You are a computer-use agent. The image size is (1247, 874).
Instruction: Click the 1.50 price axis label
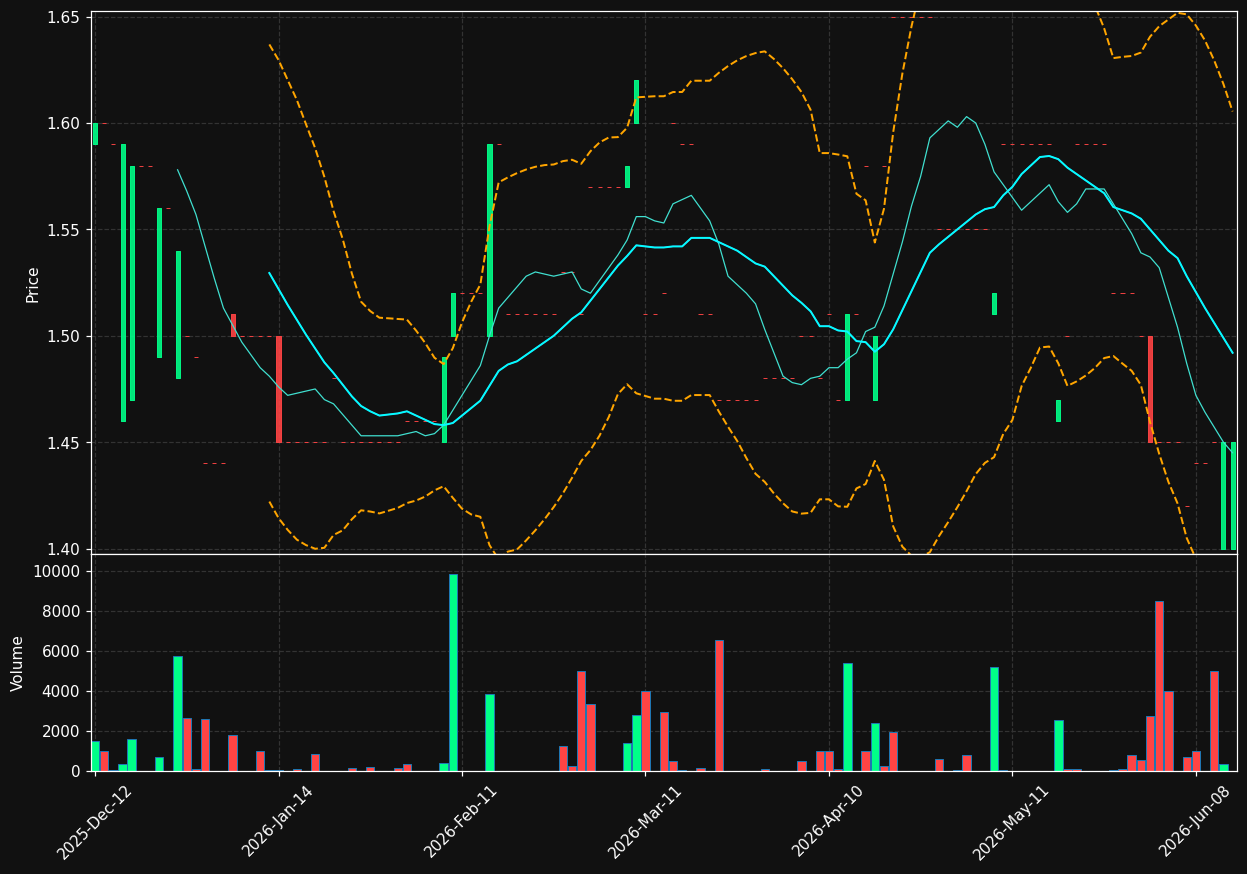tap(63, 337)
